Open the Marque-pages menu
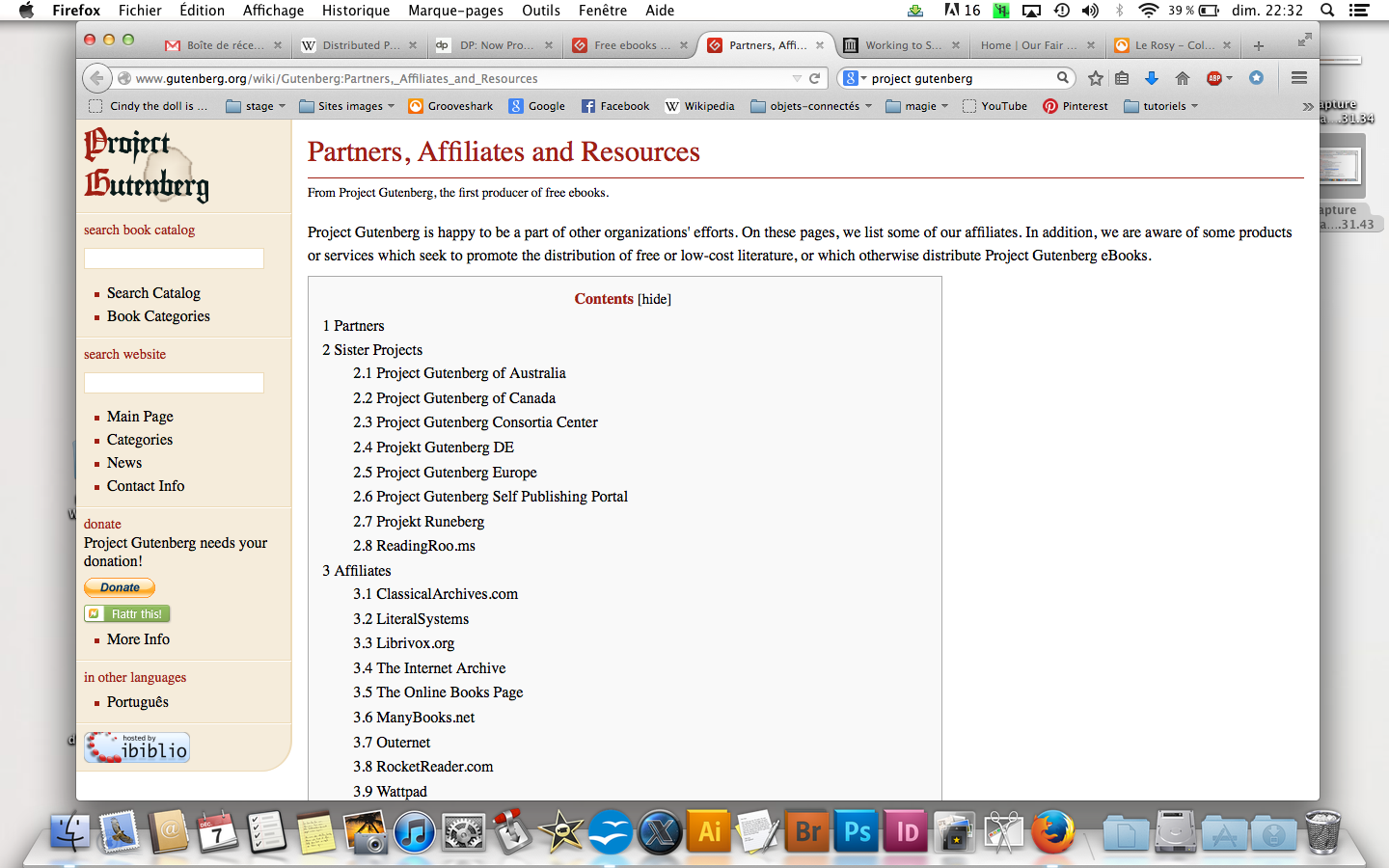1389x868 pixels. pos(455,11)
